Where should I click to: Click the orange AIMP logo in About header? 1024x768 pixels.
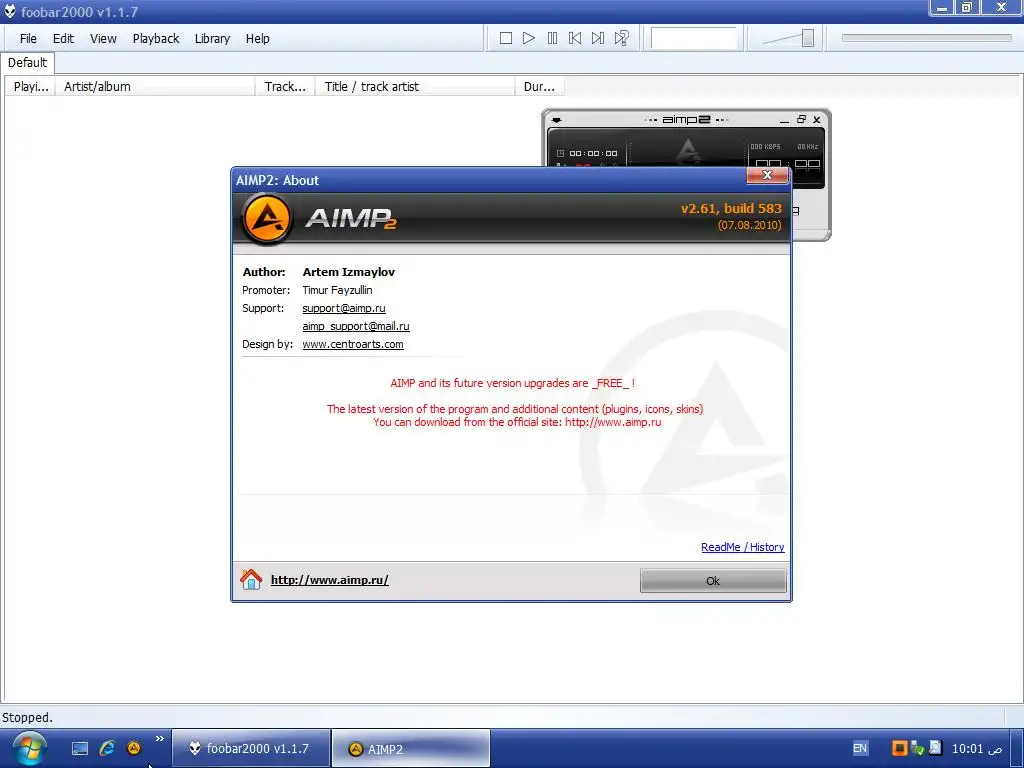266,219
